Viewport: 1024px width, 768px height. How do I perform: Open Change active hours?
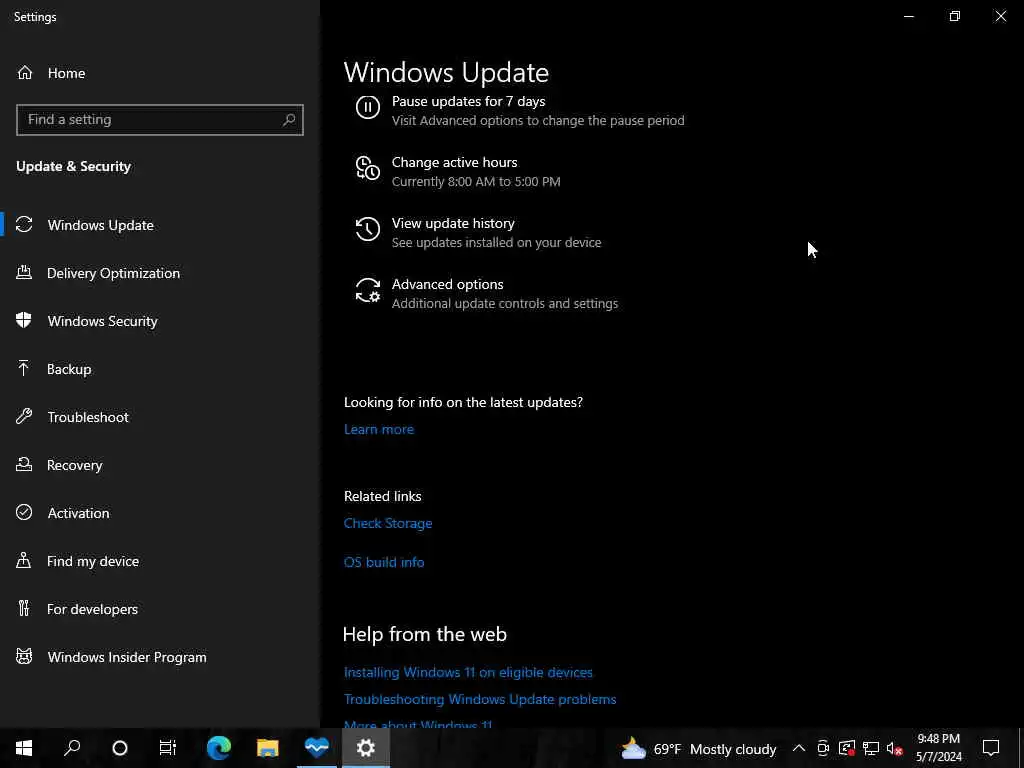(x=455, y=162)
